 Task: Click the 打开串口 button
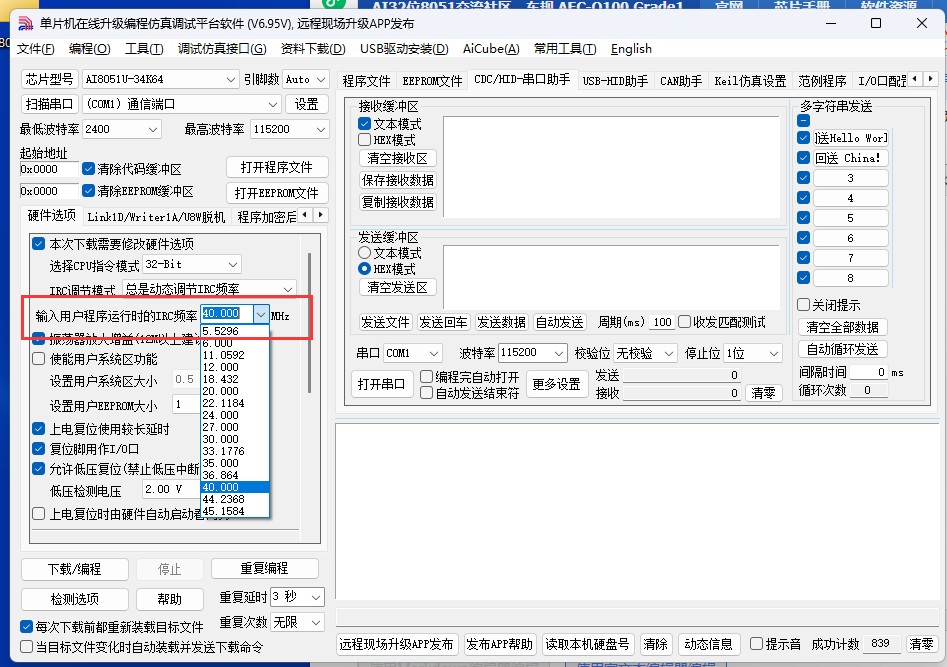[x=382, y=384]
